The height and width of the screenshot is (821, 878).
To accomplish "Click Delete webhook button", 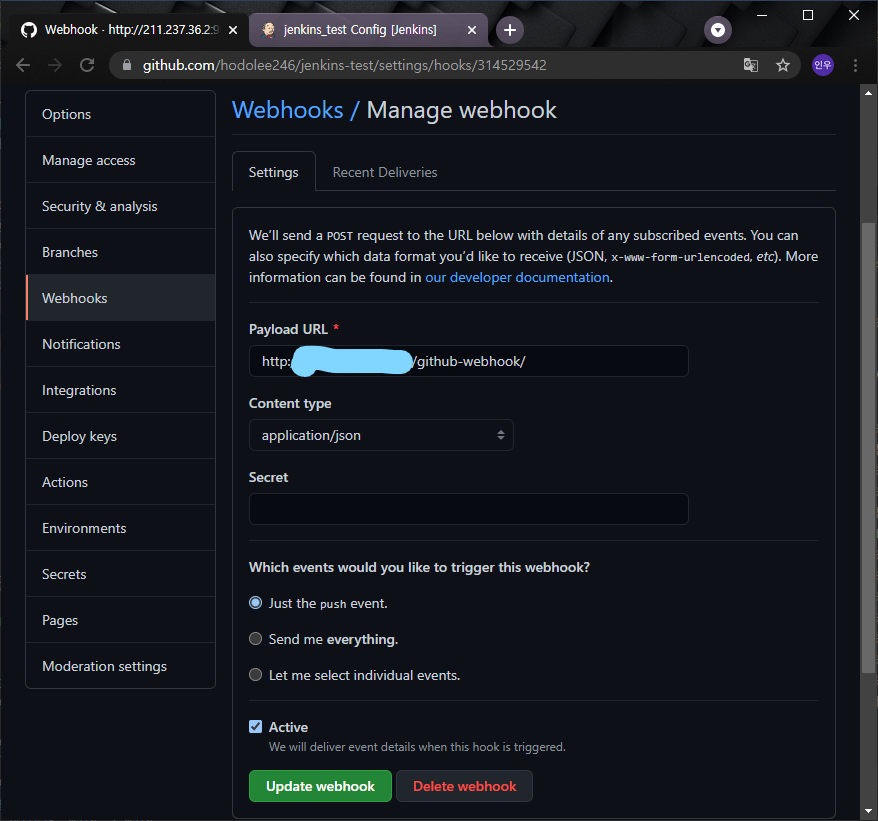I will 464,786.
